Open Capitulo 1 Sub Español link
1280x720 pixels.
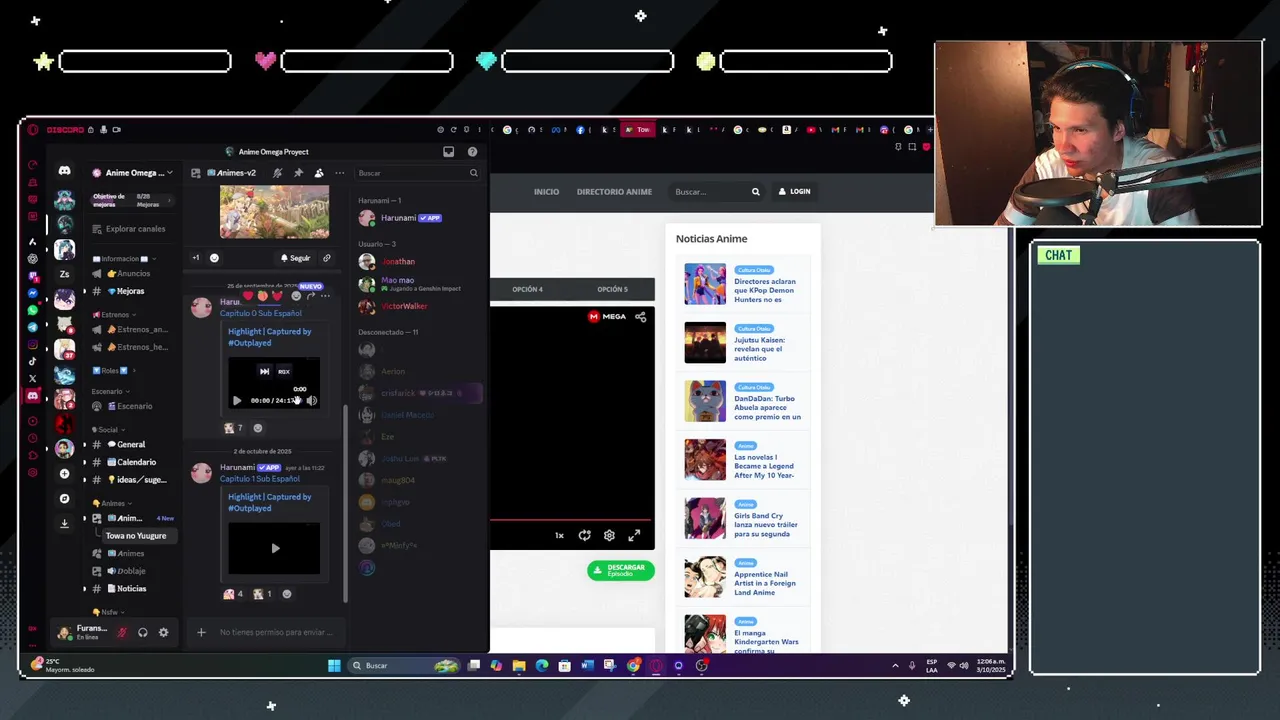click(259, 479)
